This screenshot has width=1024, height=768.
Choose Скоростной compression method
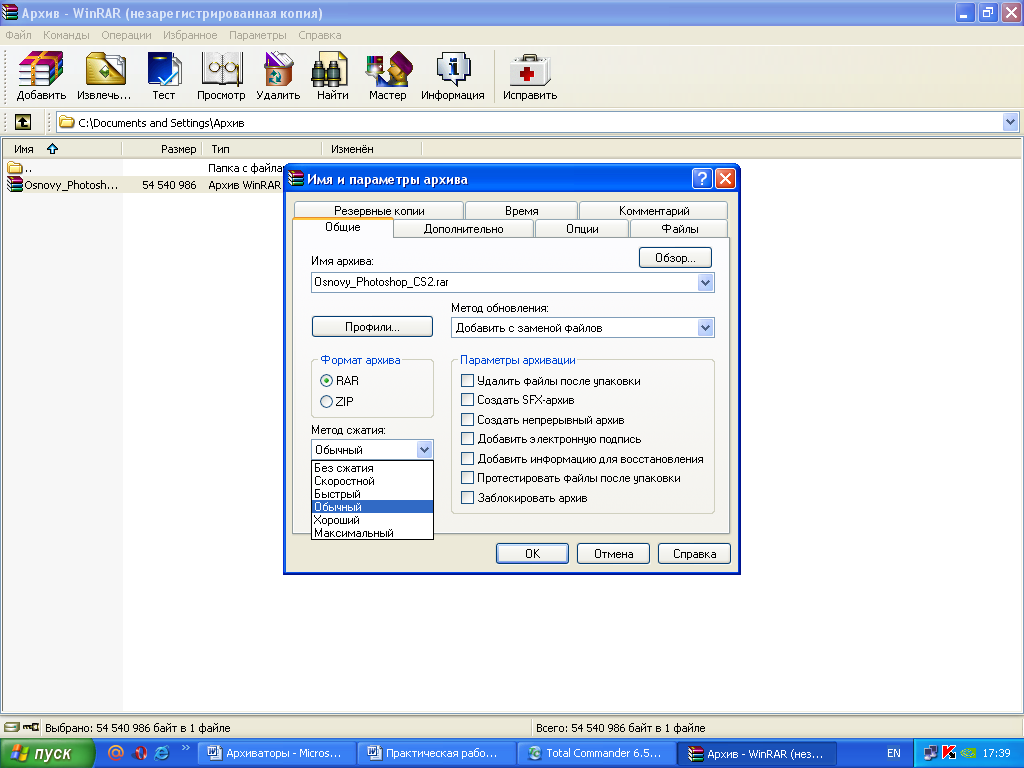pyautogui.click(x=372, y=481)
